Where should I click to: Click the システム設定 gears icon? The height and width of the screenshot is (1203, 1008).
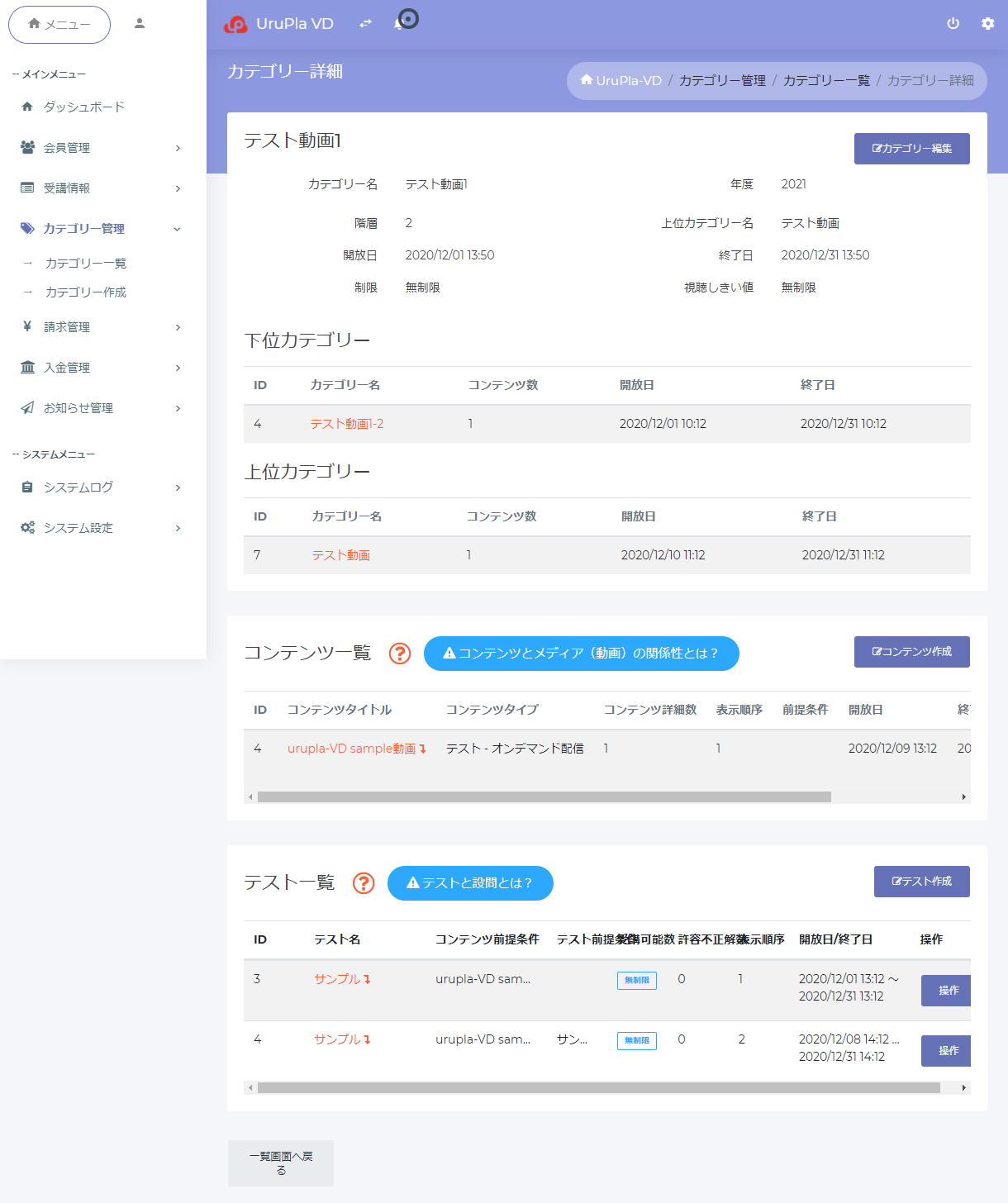point(27,527)
